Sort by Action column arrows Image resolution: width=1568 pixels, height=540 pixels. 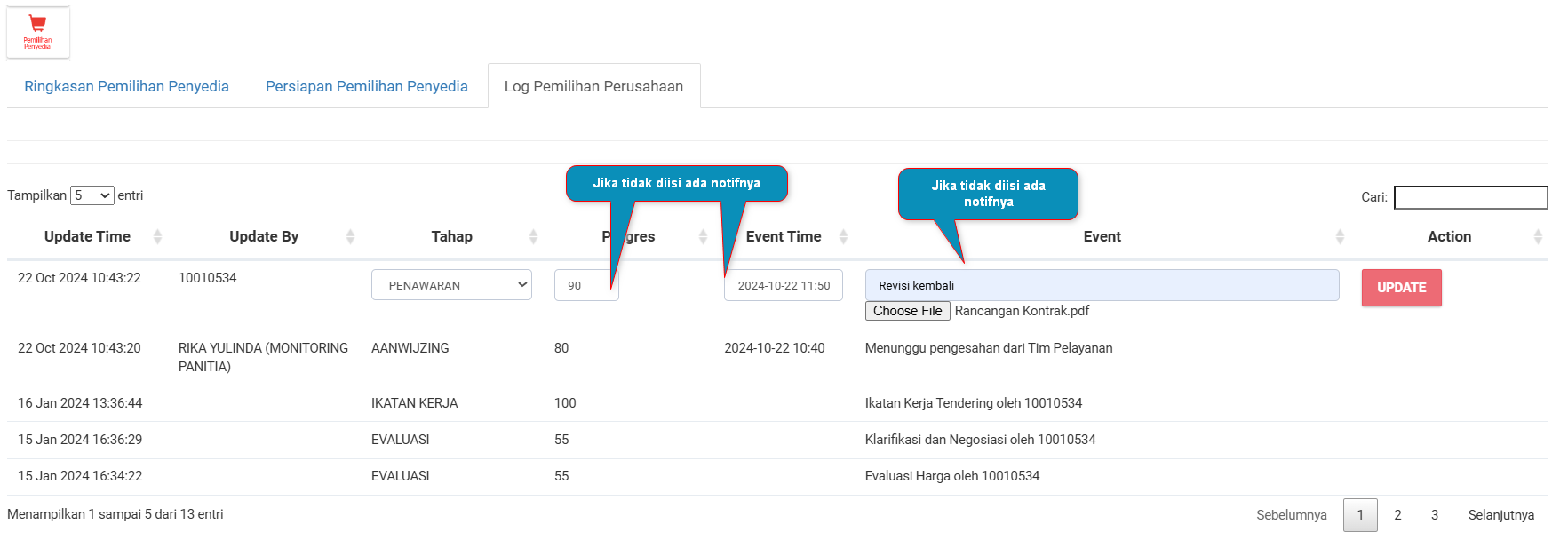[1538, 236]
